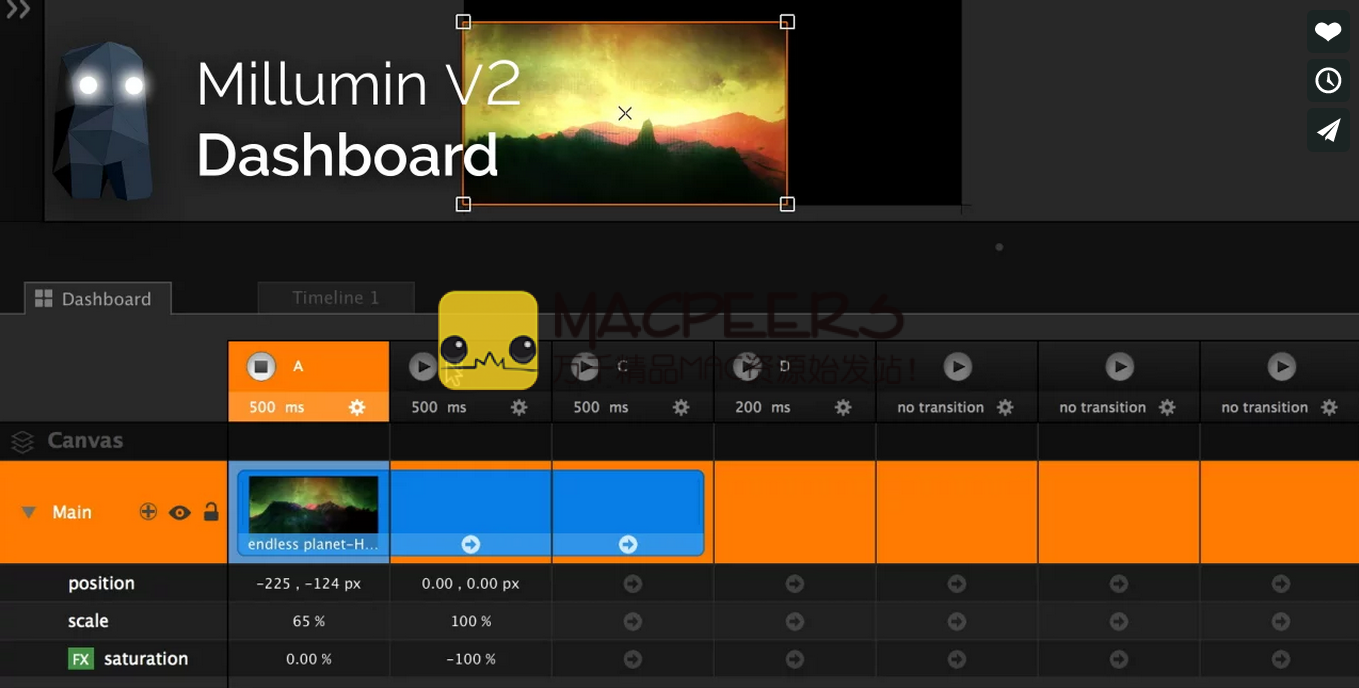The height and width of the screenshot is (688, 1359).
Task: Switch to the Dashboard tab
Action: tap(97, 298)
